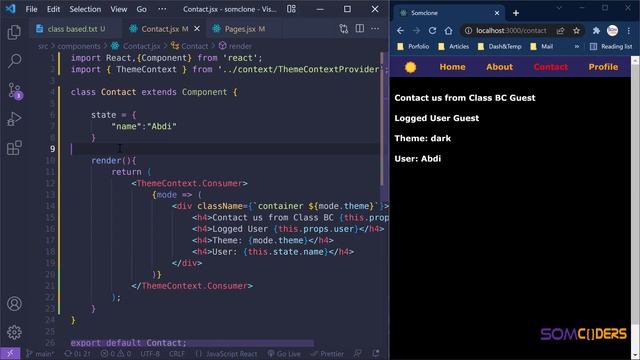This screenshot has height=360, width=640.
Task: Click the UTF-8 encoding in the status bar
Action: [150, 354]
